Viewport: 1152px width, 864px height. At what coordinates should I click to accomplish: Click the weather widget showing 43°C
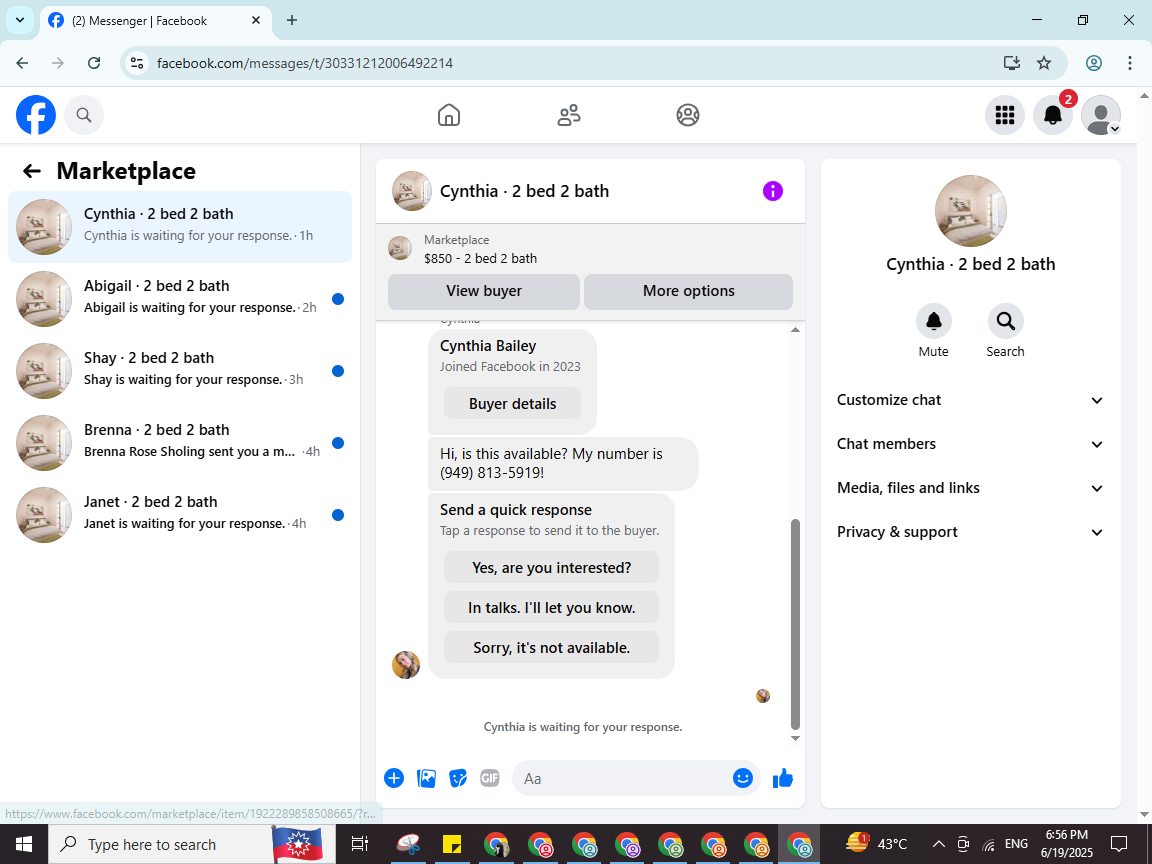click(x=877, y=844)
